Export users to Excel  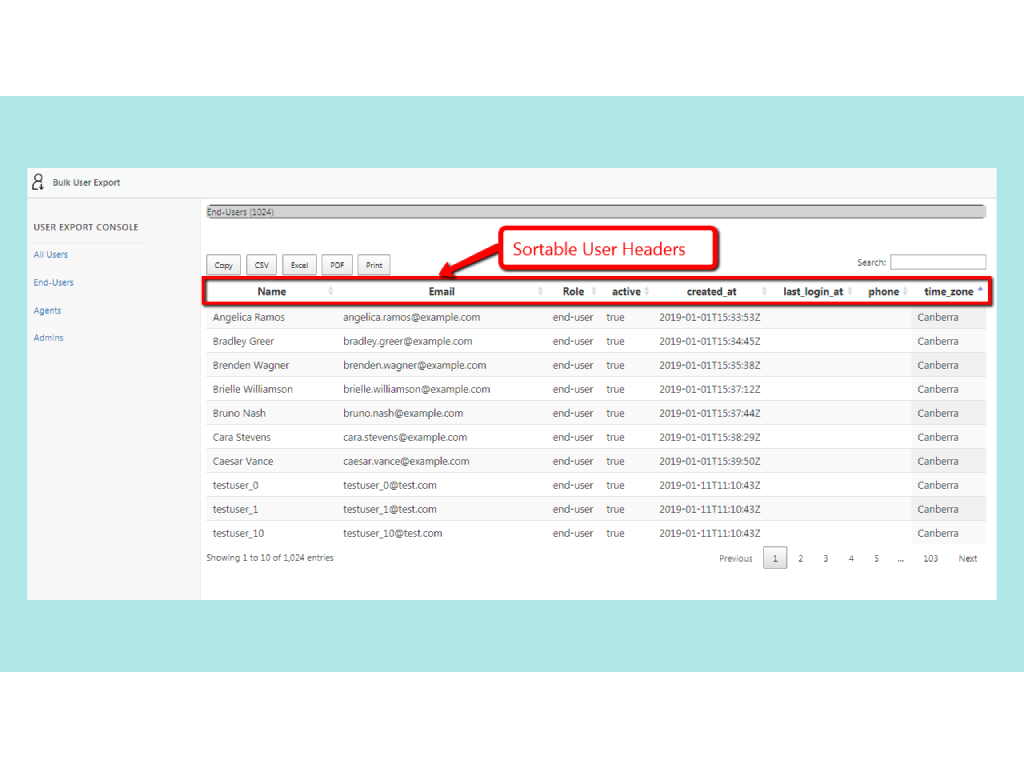(x=299, y=265)
